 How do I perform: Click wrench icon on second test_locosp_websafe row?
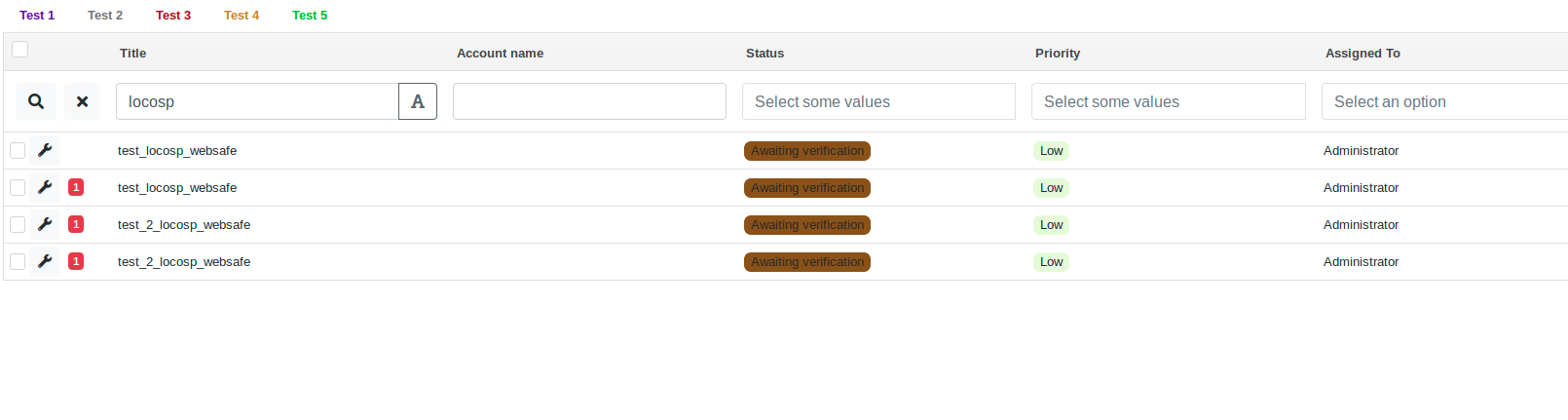click(45, 187)
